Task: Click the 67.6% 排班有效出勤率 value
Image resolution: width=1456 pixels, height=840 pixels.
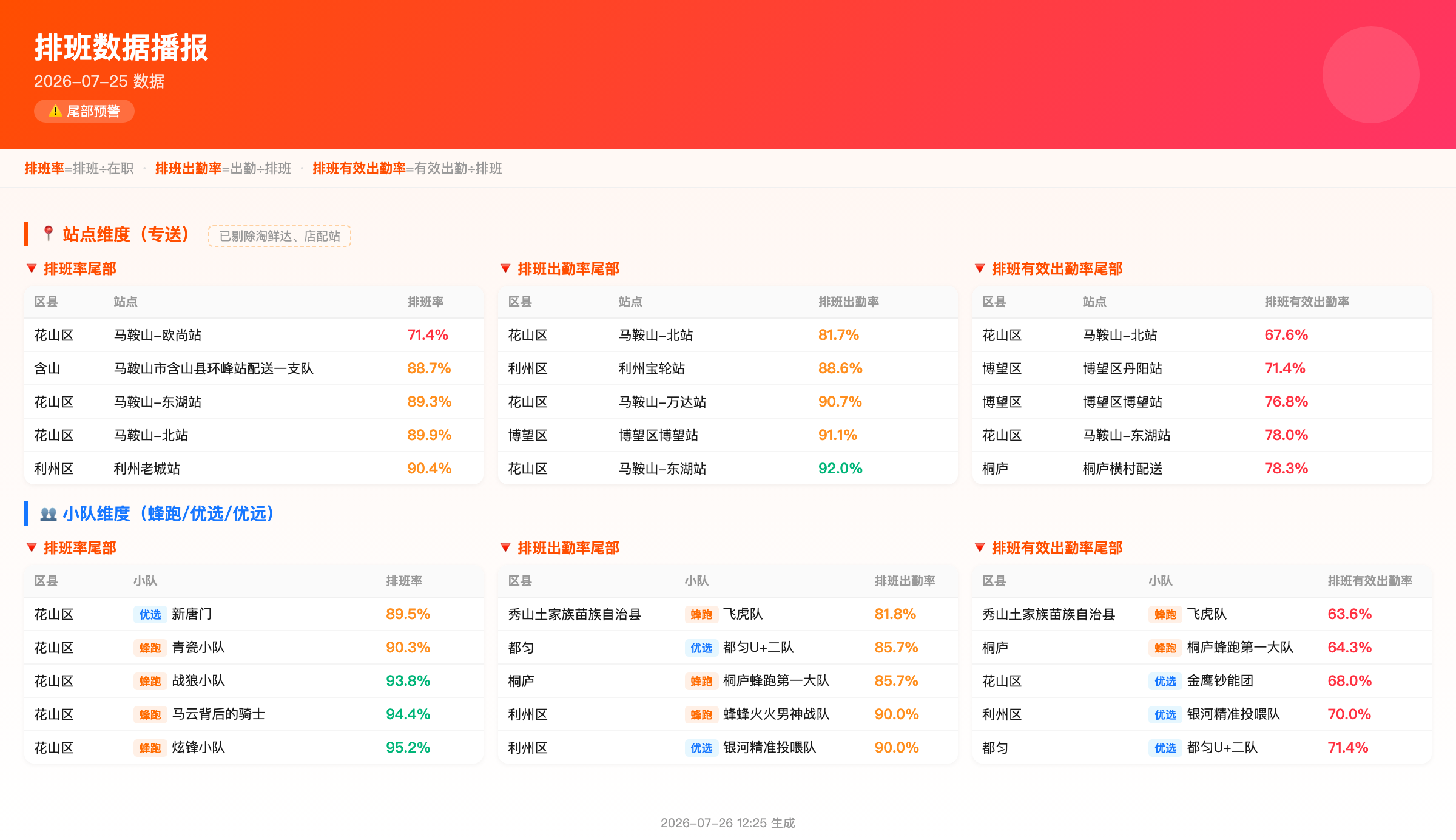Action: pyautogui.click(x=1286, y=335)
